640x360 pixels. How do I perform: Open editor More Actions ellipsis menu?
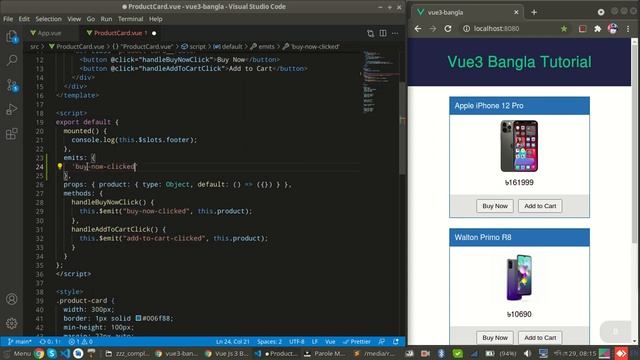click(395, 33)
